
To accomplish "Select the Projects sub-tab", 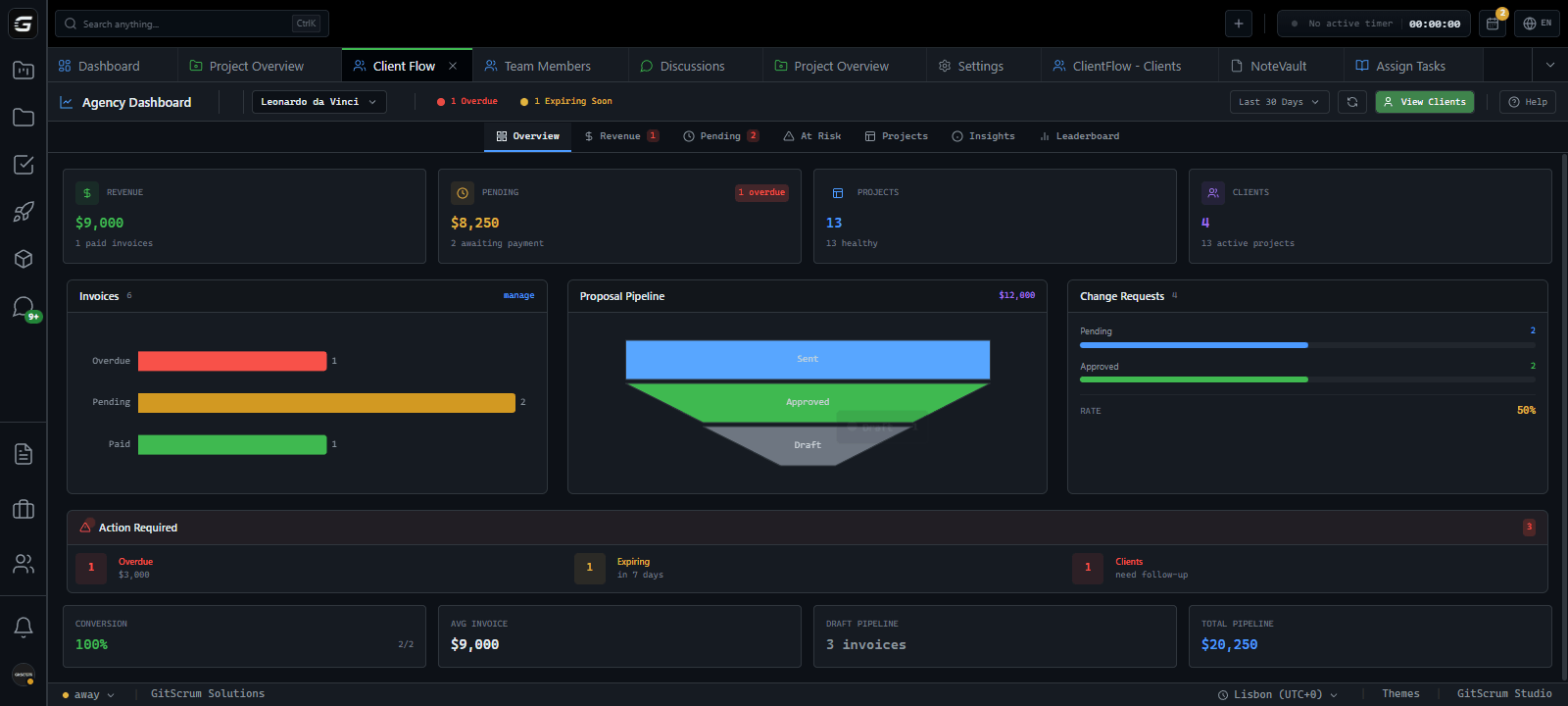I will [896, 136].
